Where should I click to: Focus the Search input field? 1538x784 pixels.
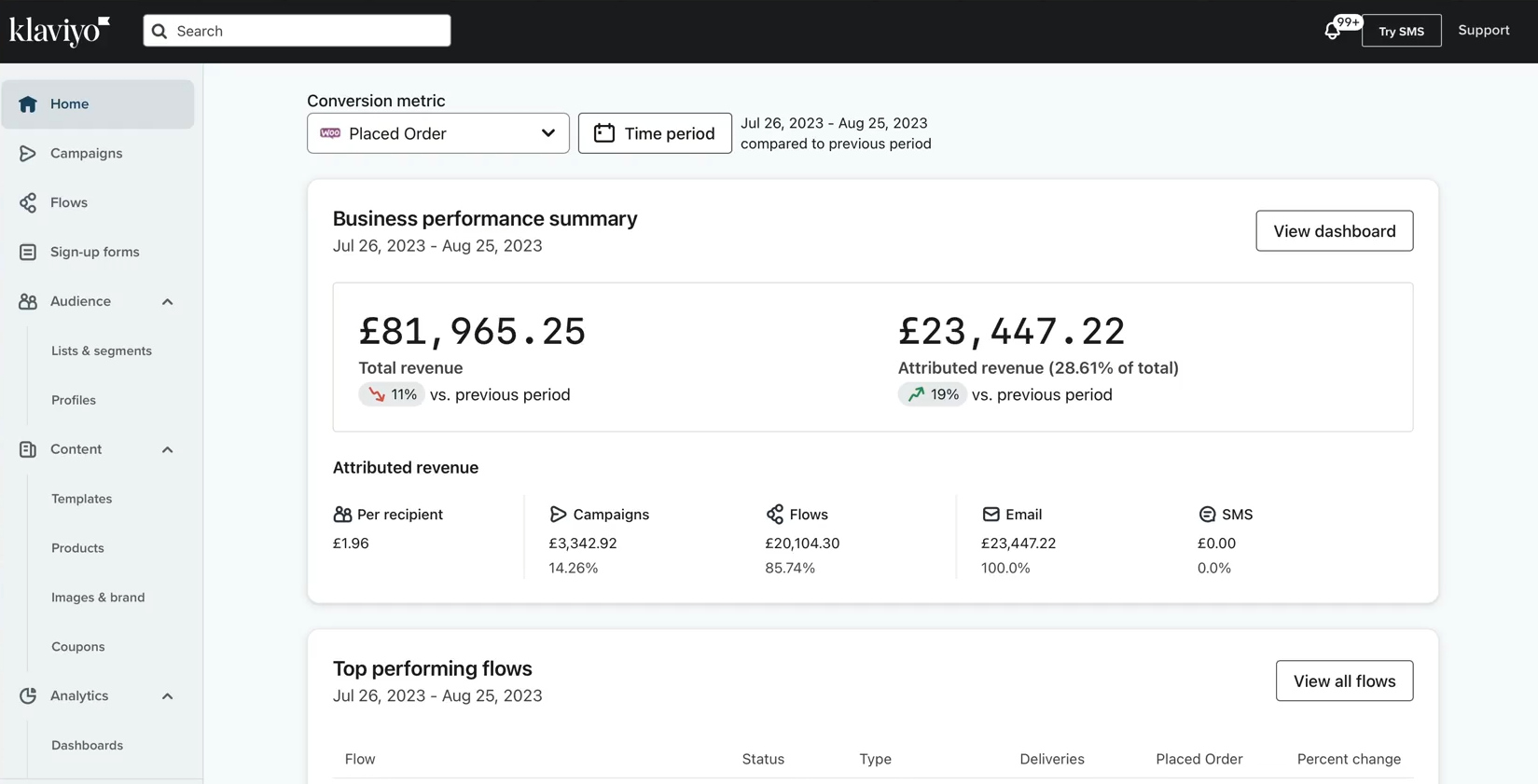point(297,31)
